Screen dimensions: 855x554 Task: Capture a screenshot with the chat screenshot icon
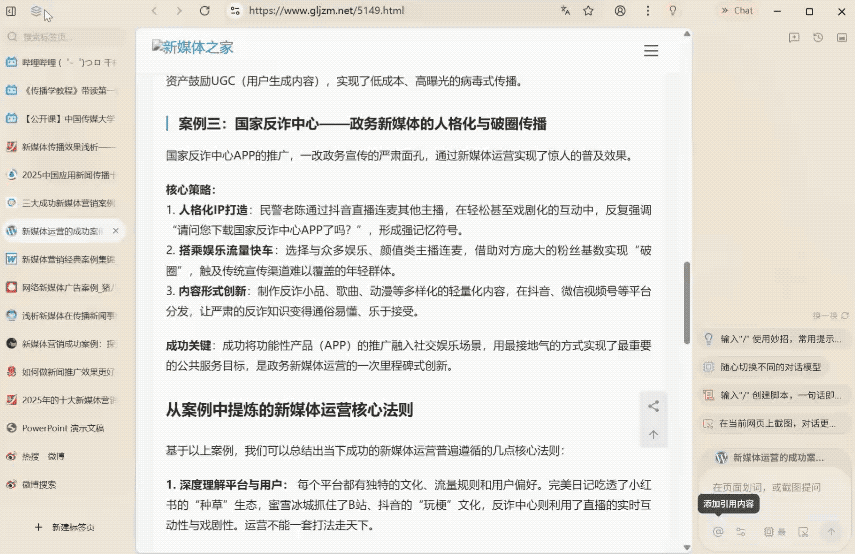point(803,532)
